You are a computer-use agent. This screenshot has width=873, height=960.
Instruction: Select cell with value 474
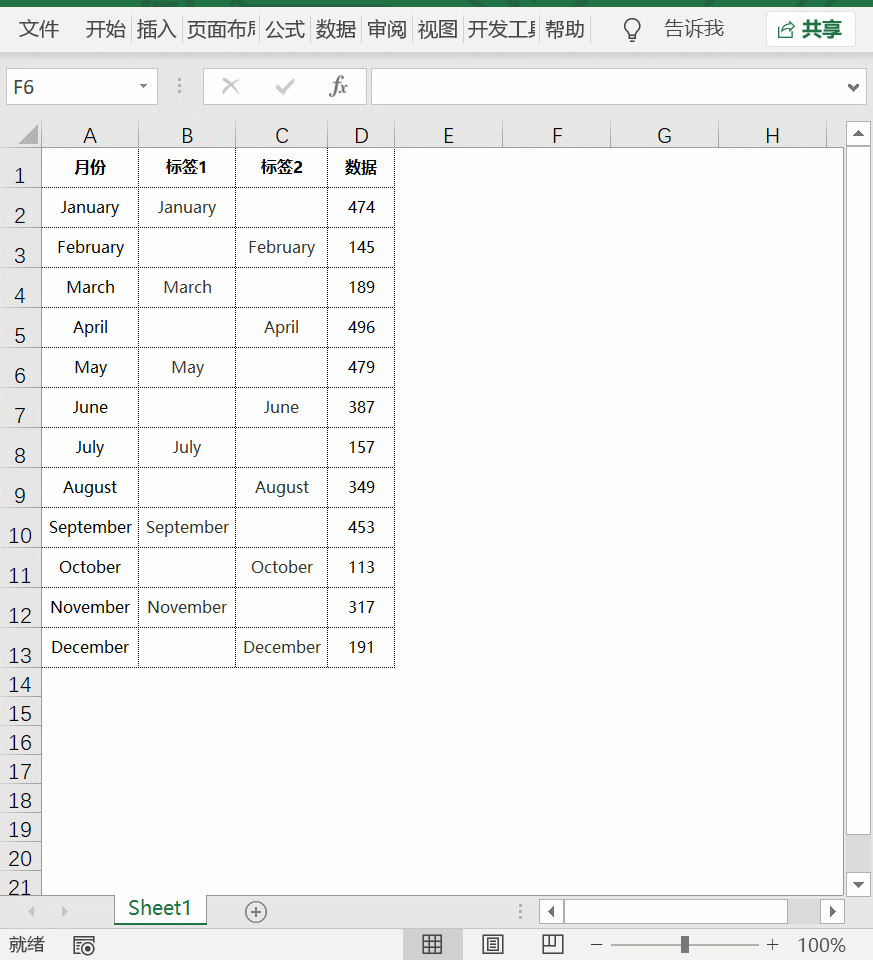tap(361, 208)
